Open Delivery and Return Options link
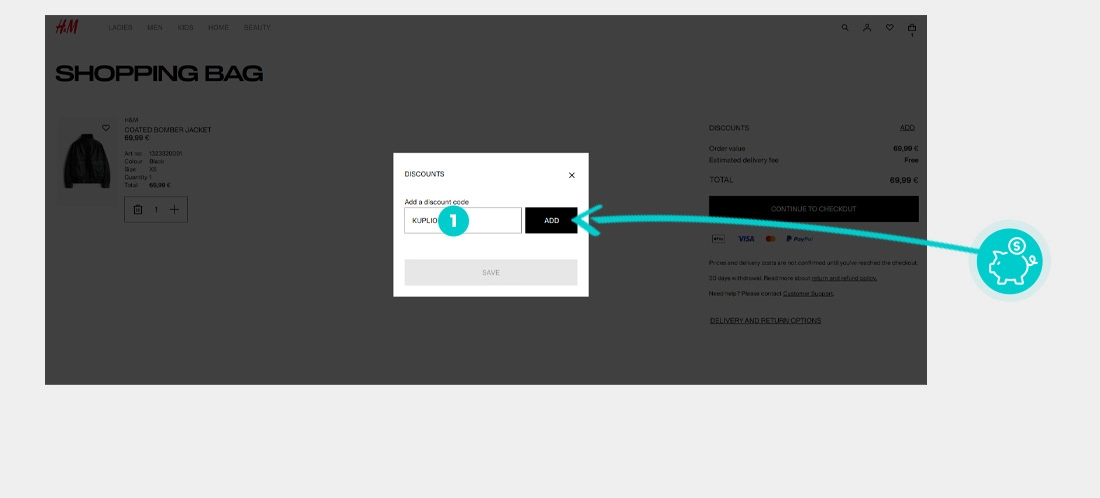Screen dimensions: 1100x498 [x=765, y=321]
